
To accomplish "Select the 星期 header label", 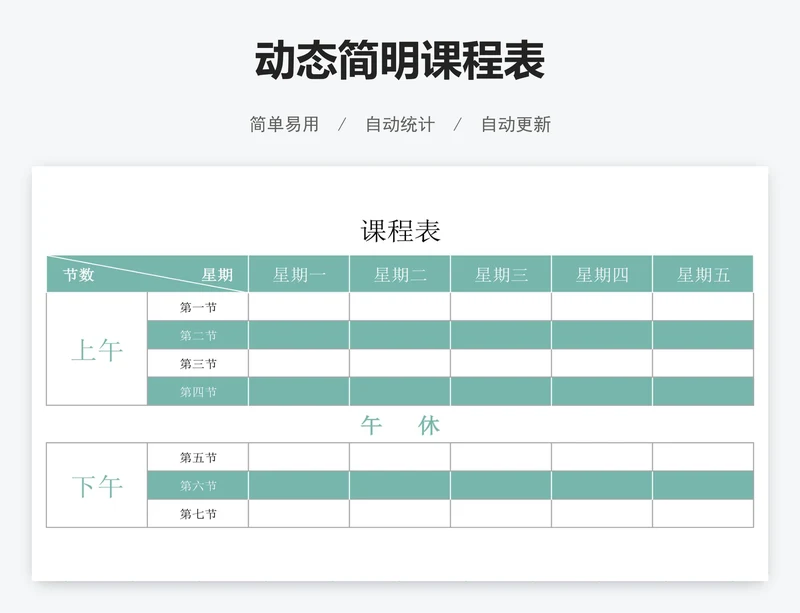I will 217,275.
